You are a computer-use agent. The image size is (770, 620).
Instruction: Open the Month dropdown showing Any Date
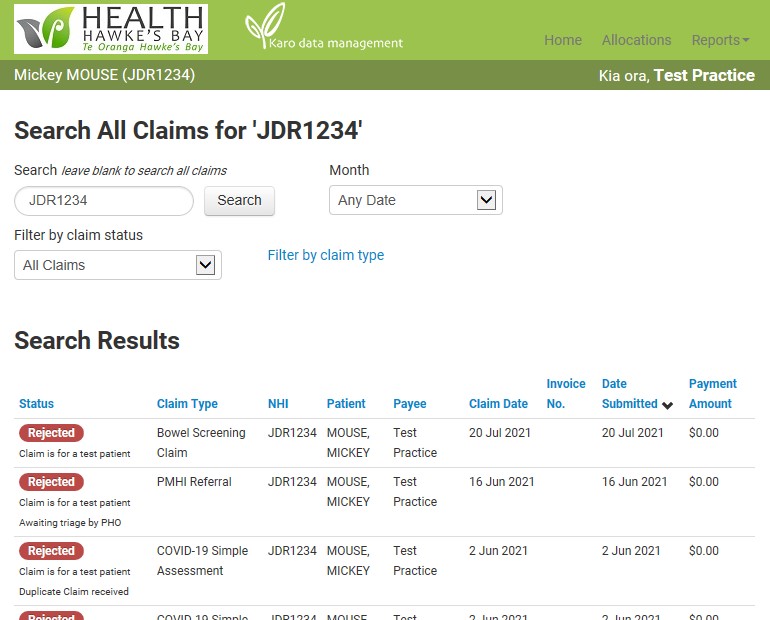(415, 200)
